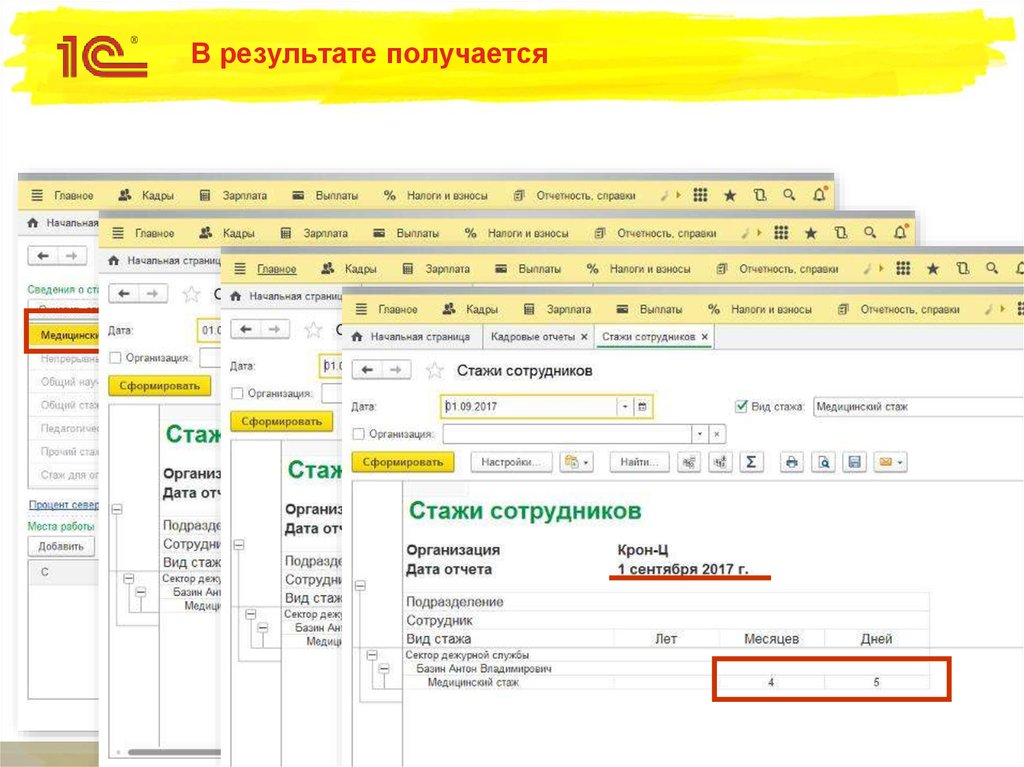This screenshot has width=1024, height=767.
Task: Open print preview via magnifier document icon
Action: (822, 462)
